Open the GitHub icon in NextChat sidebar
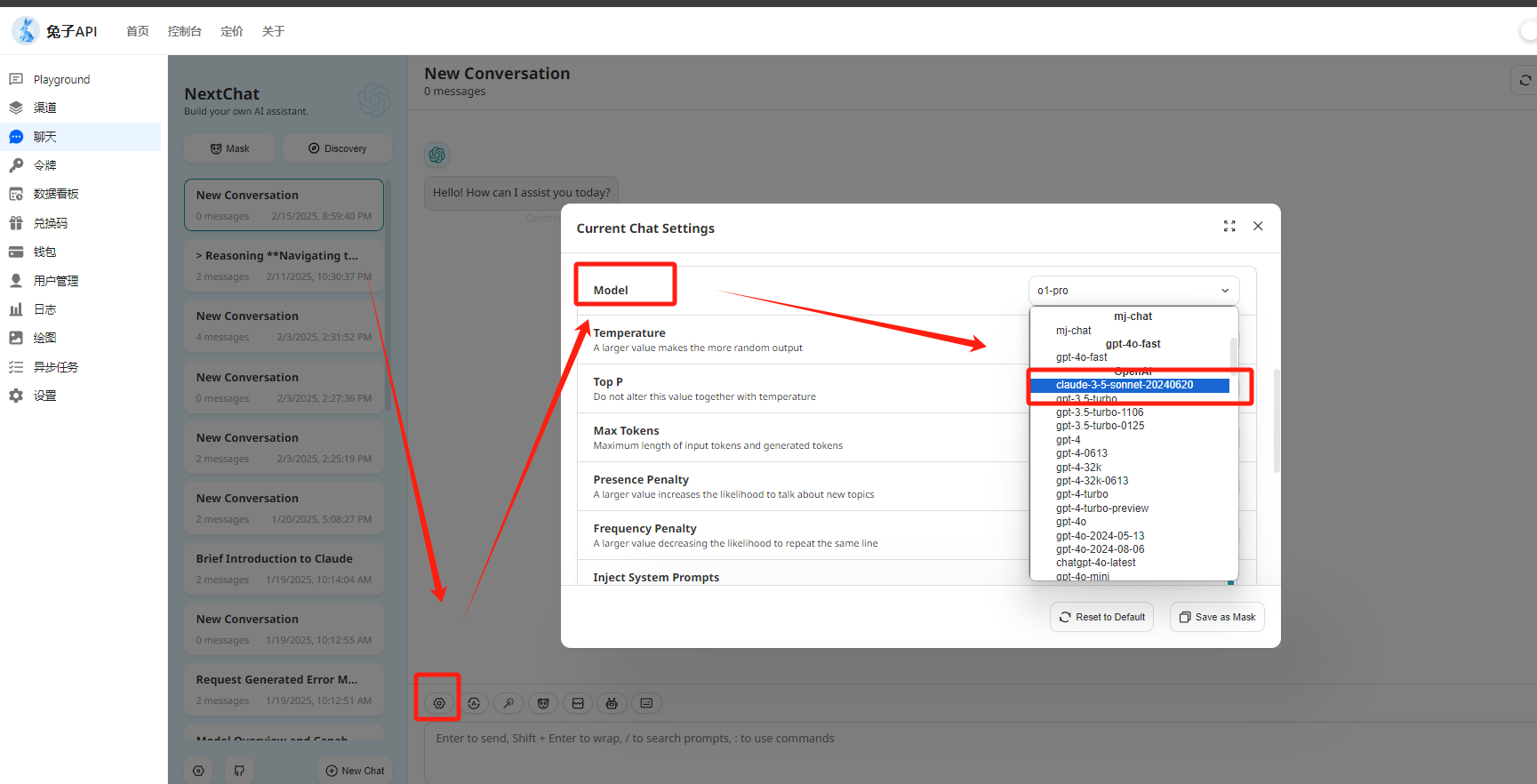Image resolution: width=1537 pixels, height=784 pixels. click(239, 771)
